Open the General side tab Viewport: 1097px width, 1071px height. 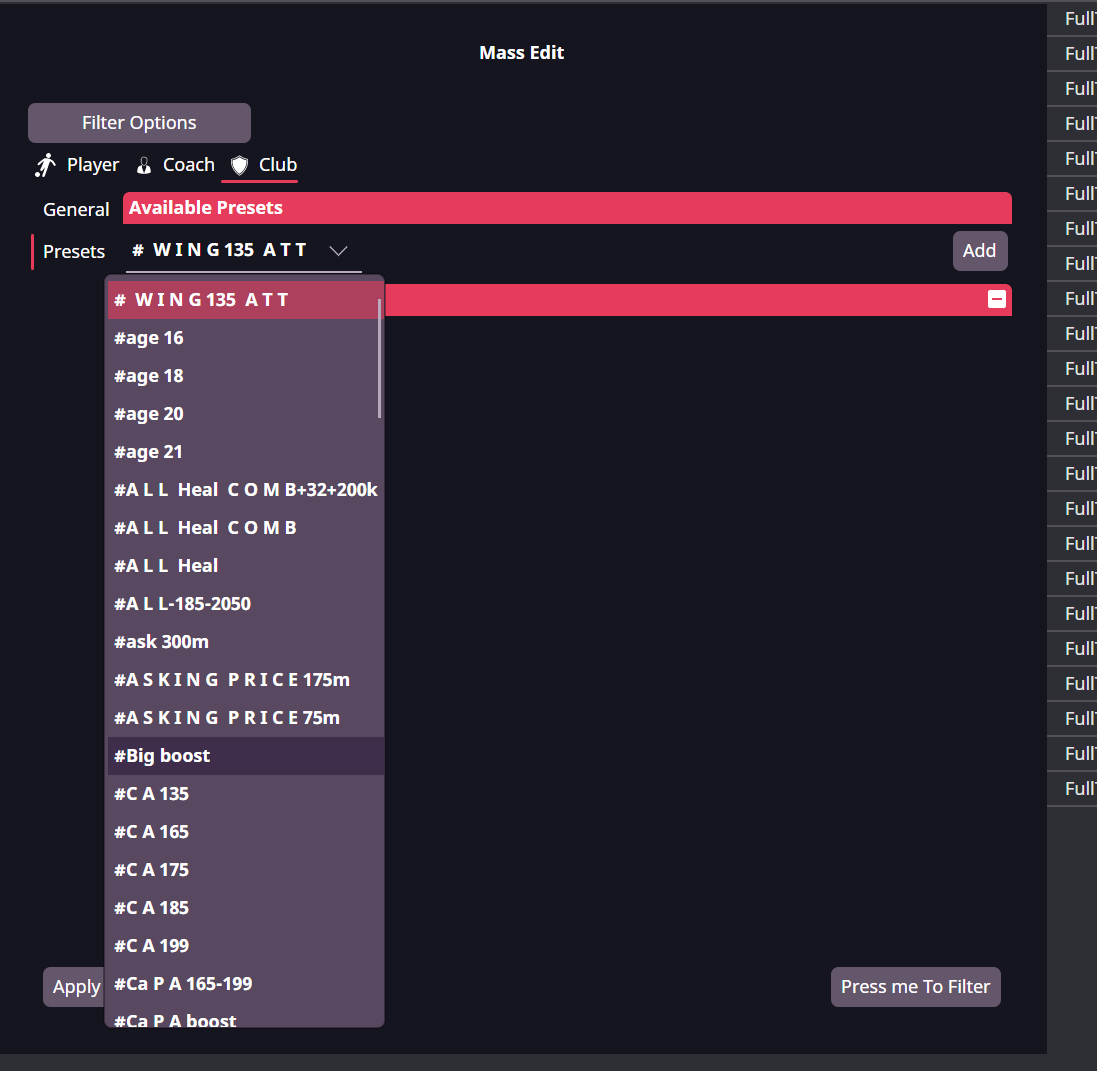(76, 209)
